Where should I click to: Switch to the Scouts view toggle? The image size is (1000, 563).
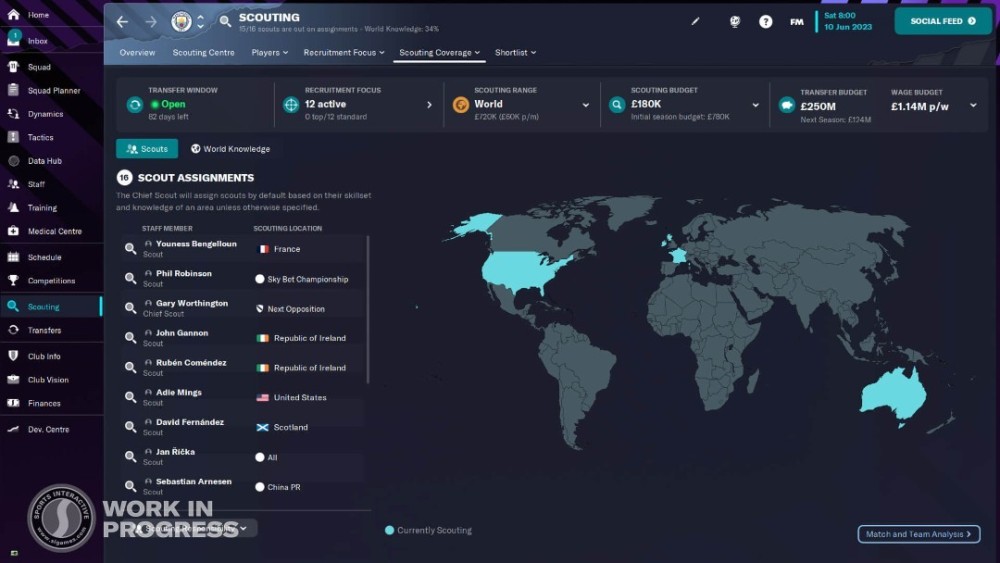(147, 149)
